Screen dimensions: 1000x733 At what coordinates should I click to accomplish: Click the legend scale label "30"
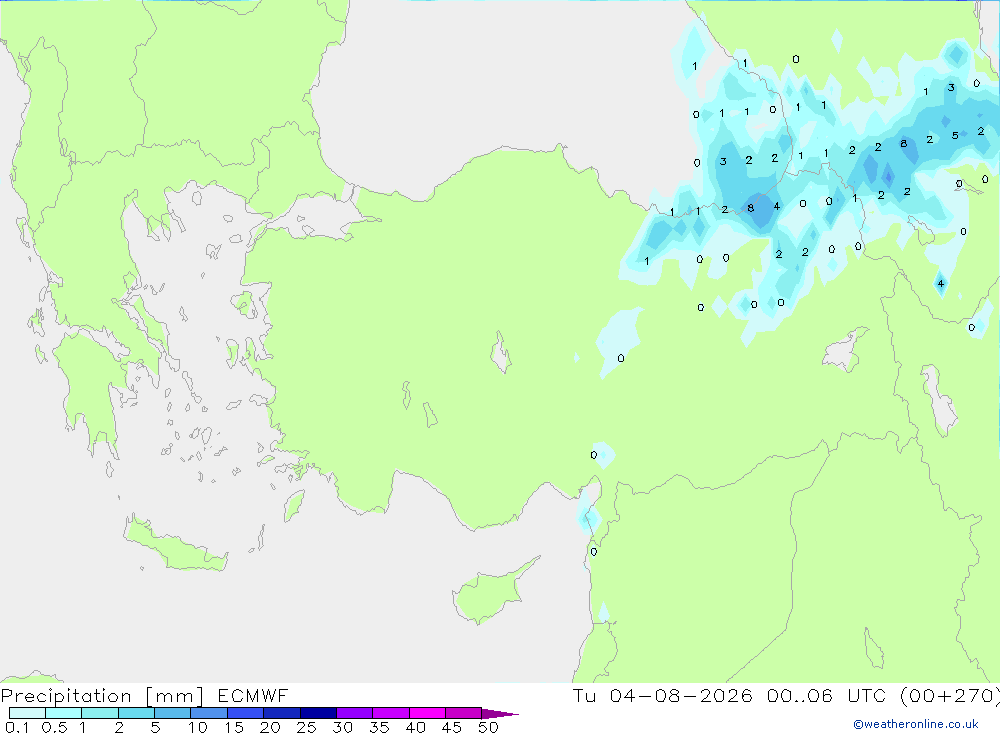pos(342,727)
